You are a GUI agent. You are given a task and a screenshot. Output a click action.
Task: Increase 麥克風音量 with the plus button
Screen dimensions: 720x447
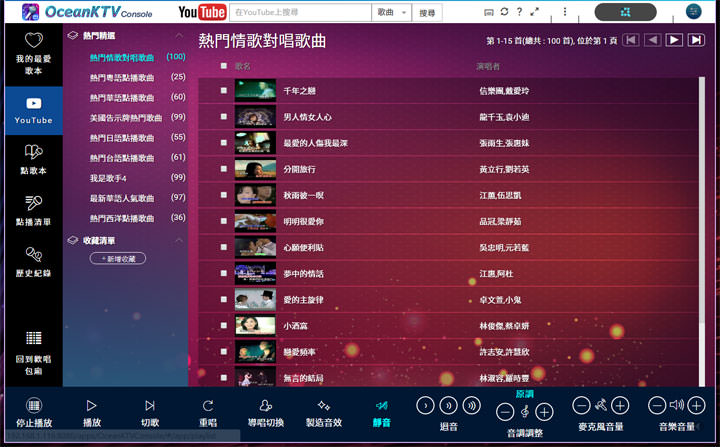[621, 406]
